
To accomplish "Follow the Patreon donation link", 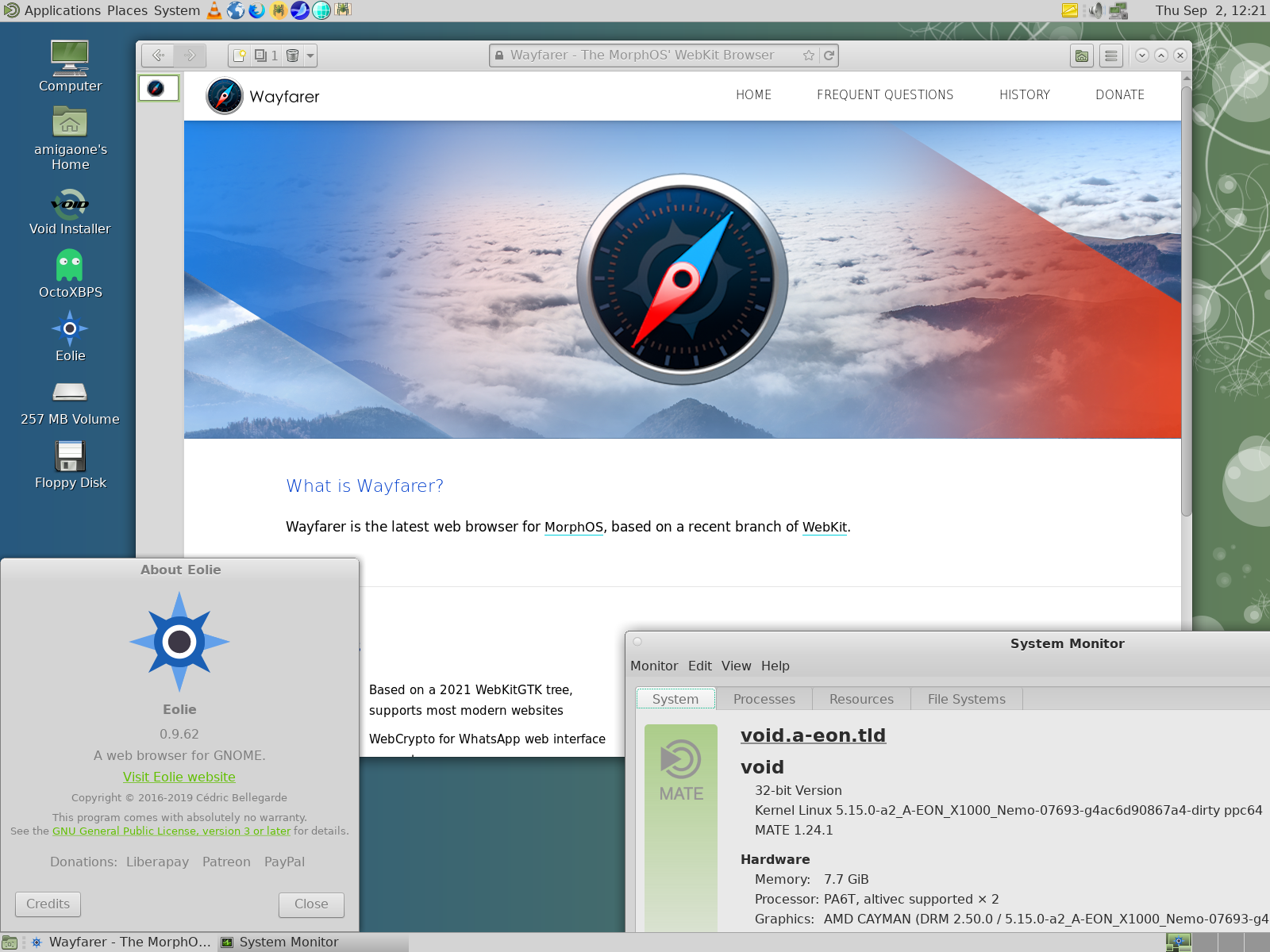I will 226,862.
